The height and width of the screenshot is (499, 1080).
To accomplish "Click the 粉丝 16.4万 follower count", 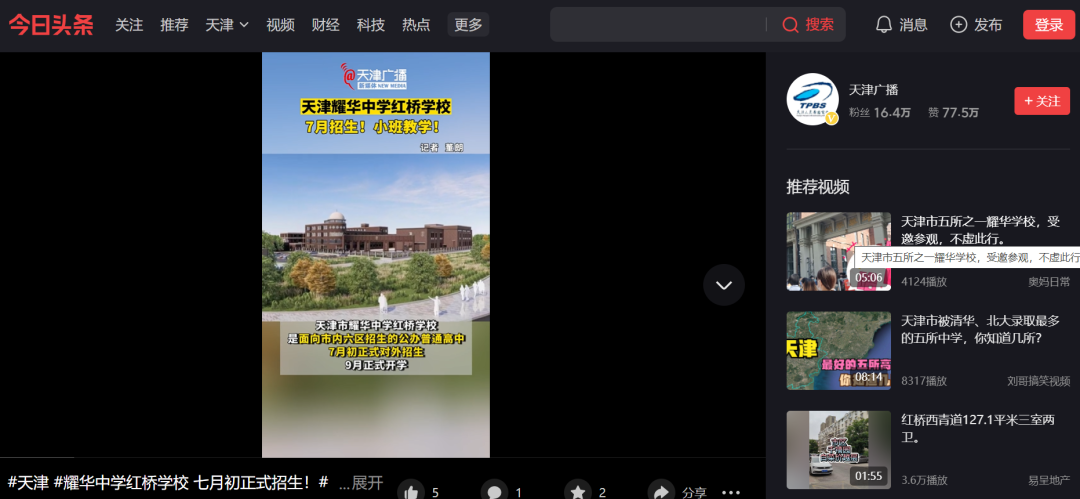I will coord(880,112).
